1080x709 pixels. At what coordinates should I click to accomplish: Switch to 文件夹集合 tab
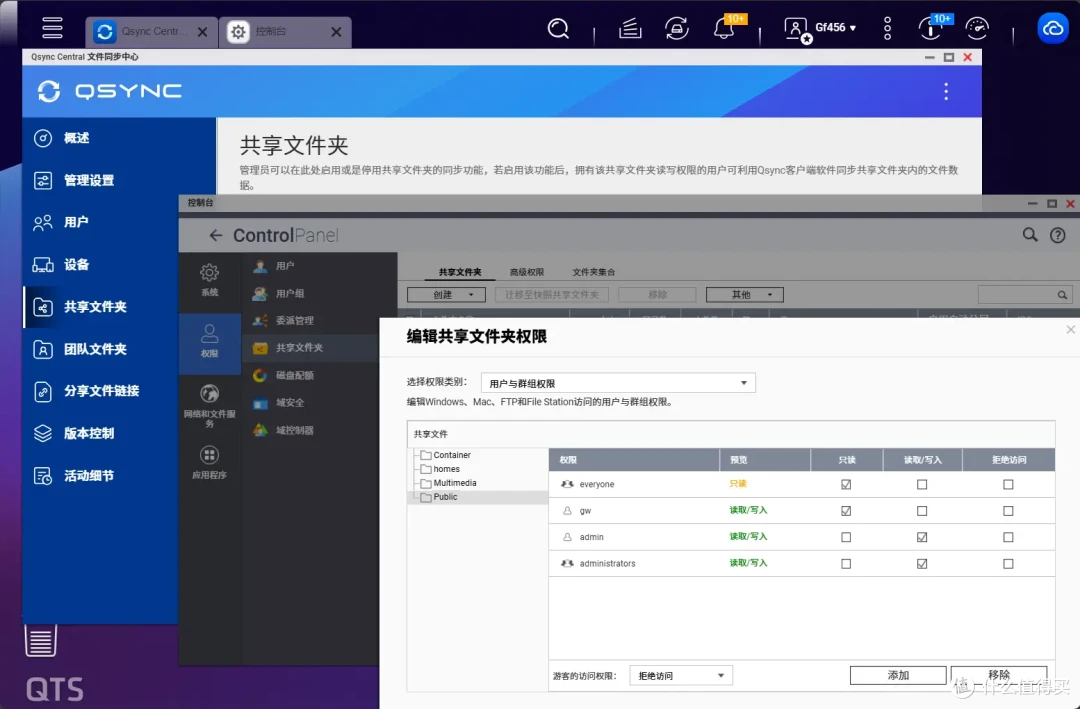point(594,272)
